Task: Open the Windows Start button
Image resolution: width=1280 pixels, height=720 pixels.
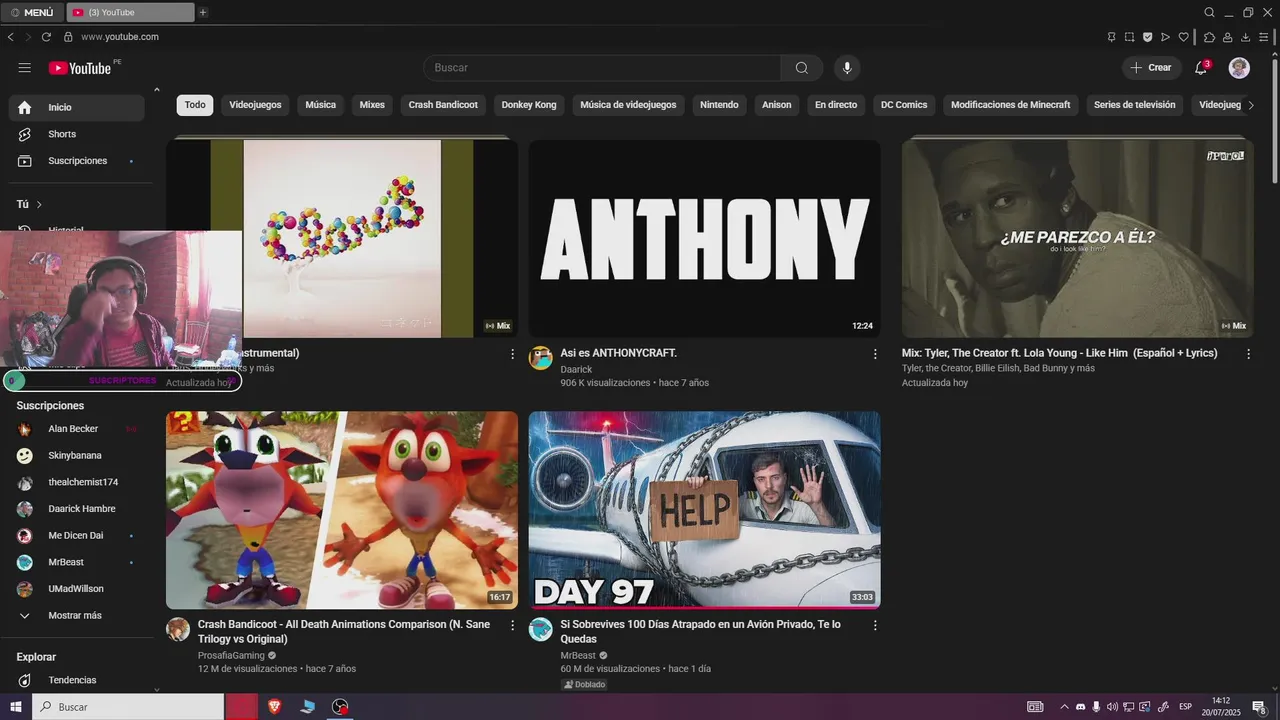Action: point(16,707)
